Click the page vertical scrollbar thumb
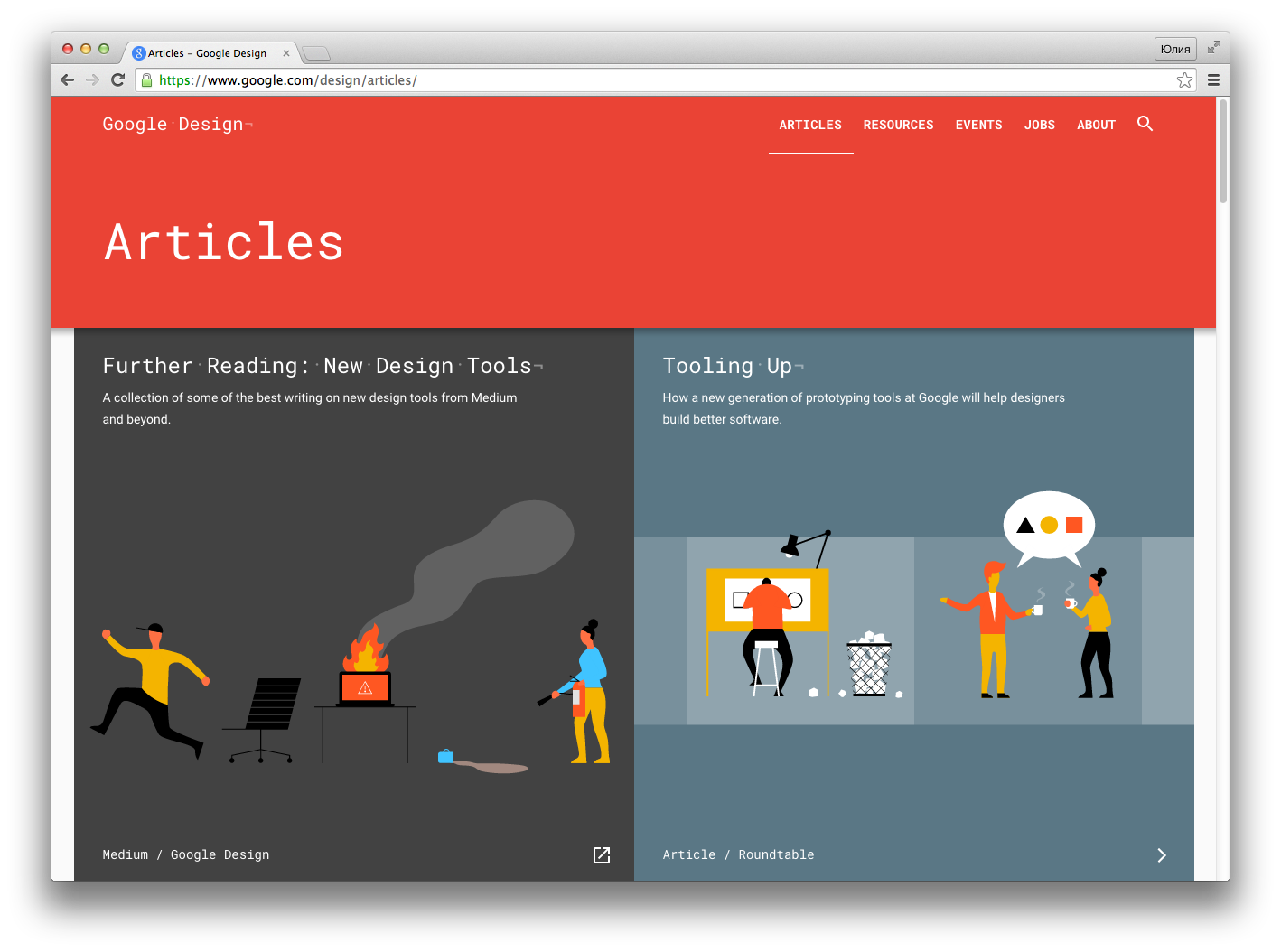 point(1223,151)
